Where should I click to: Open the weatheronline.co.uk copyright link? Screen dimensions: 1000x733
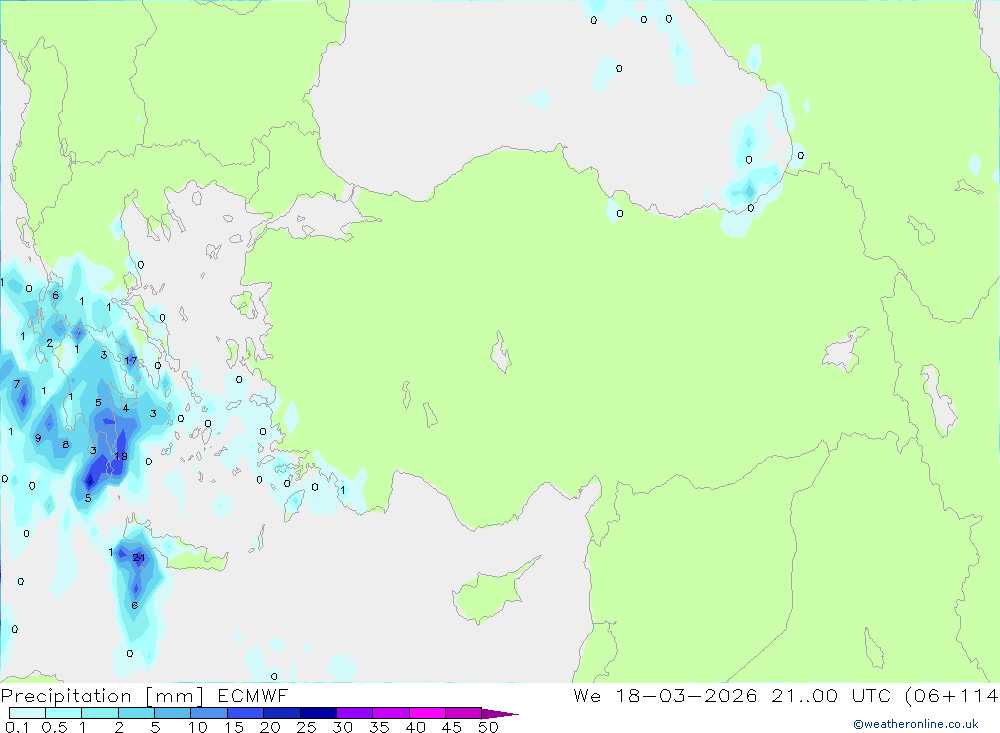pos(916,724)
